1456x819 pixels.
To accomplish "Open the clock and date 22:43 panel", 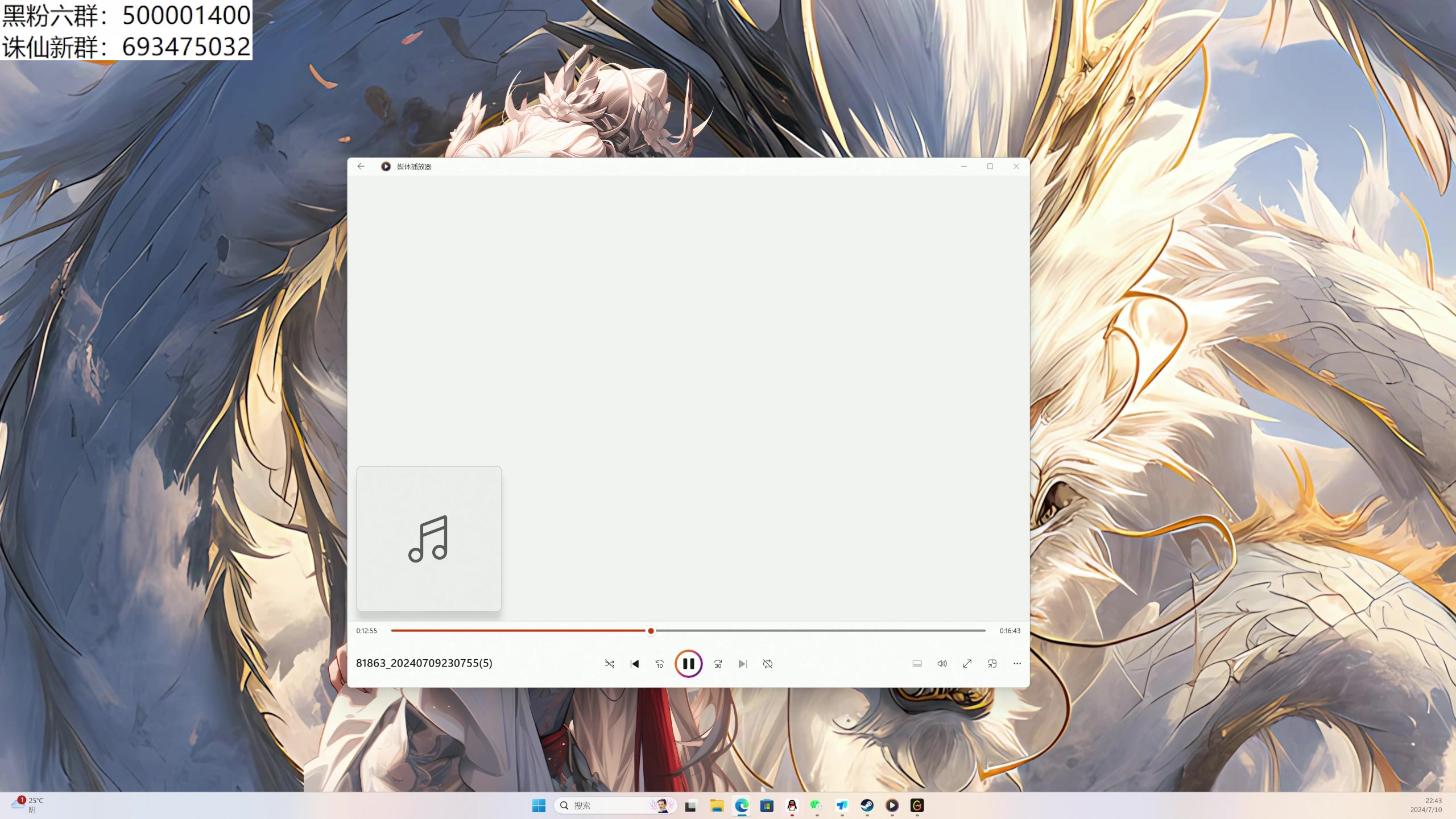I will coord(1426,805).
